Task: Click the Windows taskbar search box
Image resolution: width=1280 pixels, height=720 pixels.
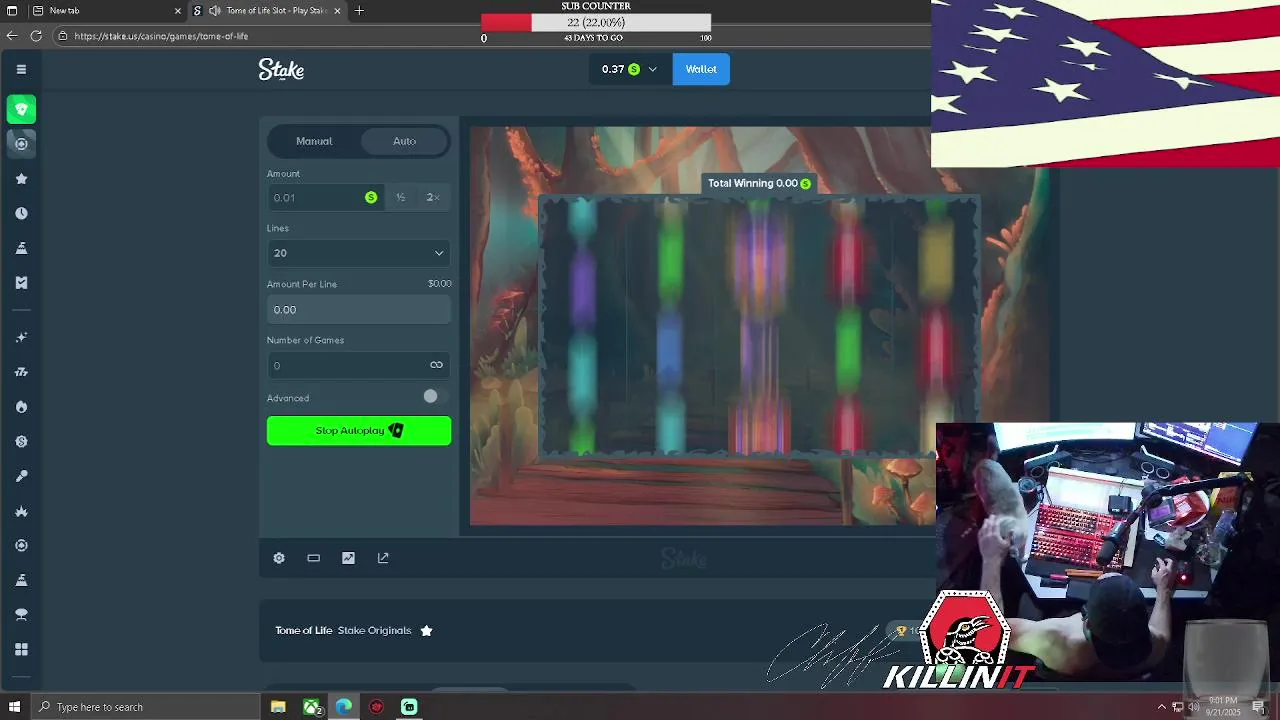Action: point(145,707)
